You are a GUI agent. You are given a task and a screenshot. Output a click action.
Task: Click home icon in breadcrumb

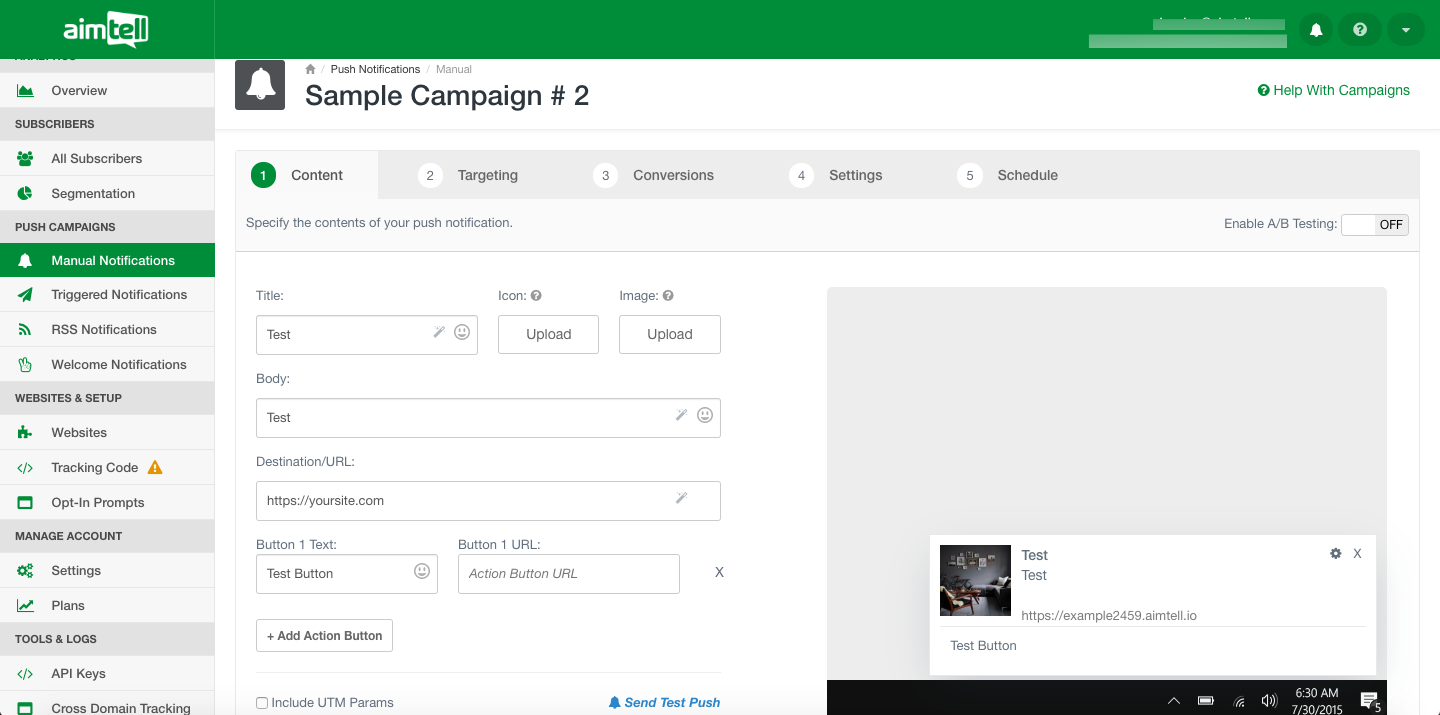click(311, 69)
